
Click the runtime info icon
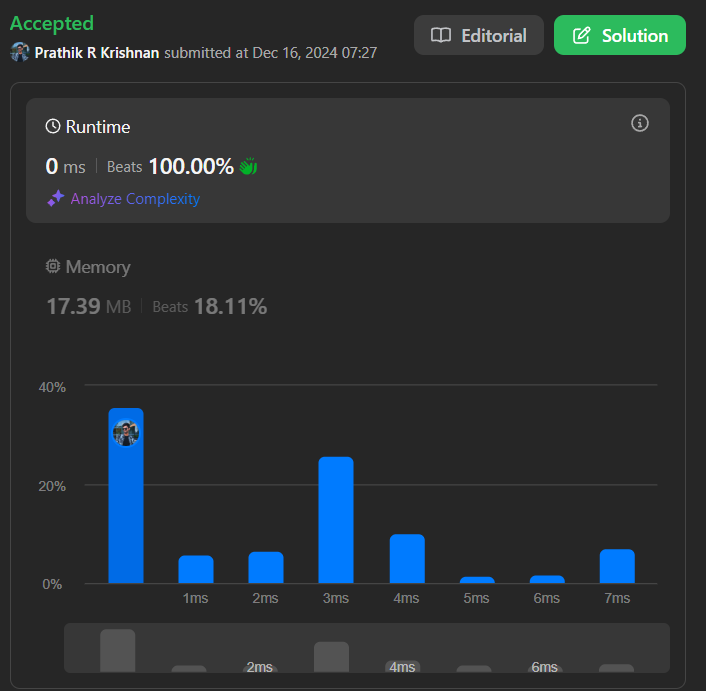[x=640, y=123]
